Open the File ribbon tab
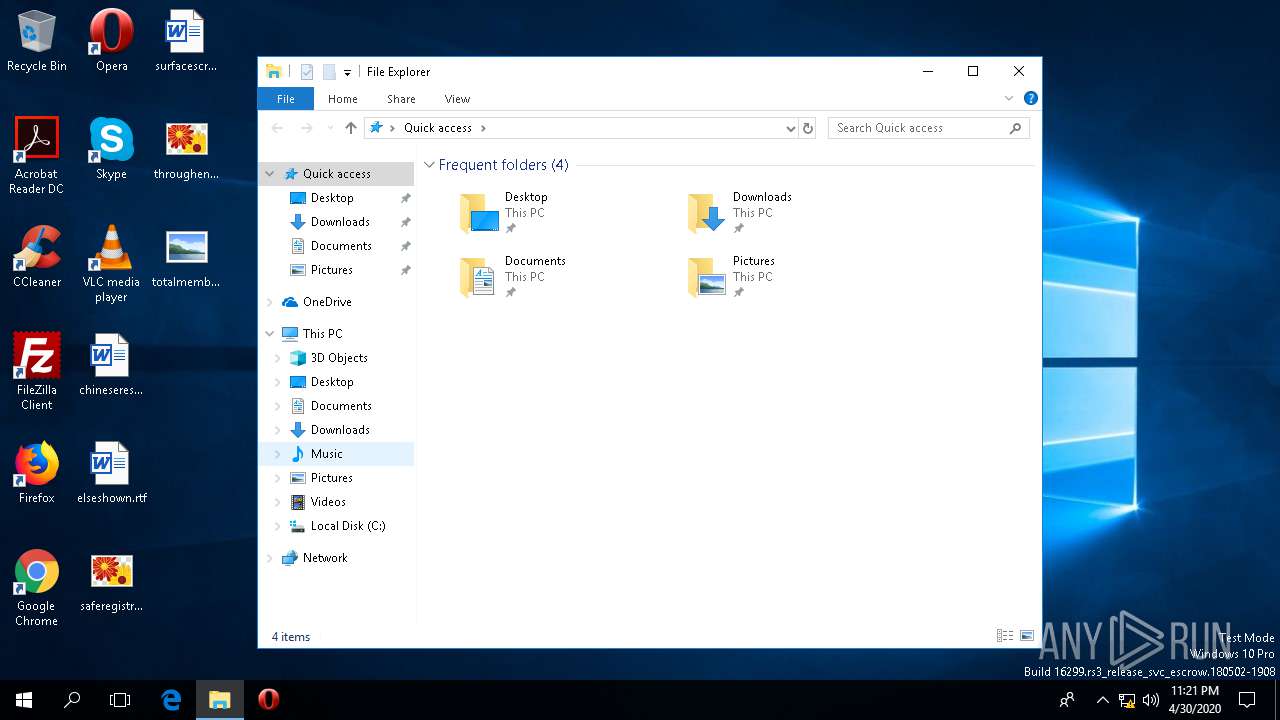Image resolution: width=1280 pixels, height=720 pixels. (286, 99)
